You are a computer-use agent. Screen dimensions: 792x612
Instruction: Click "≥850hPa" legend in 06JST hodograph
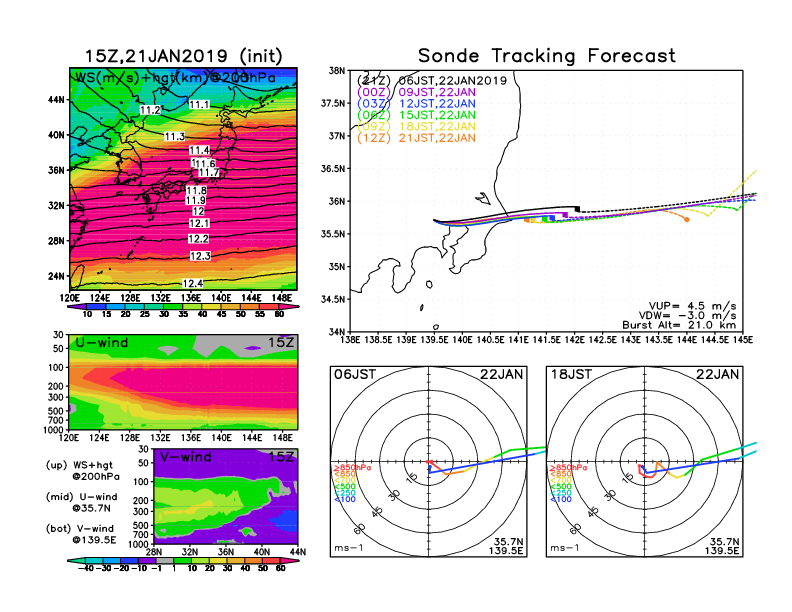[x=352, y=468]
